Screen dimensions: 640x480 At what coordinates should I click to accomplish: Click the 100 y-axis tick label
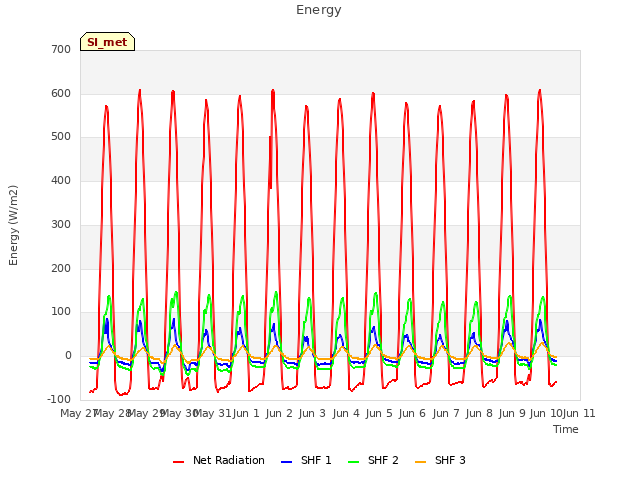(x=61, y=311)
